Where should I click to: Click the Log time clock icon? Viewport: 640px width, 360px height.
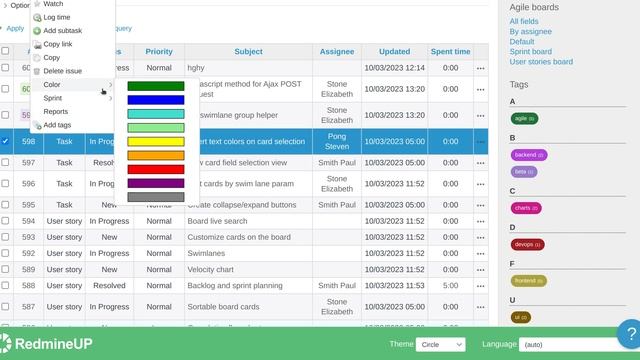37,18
